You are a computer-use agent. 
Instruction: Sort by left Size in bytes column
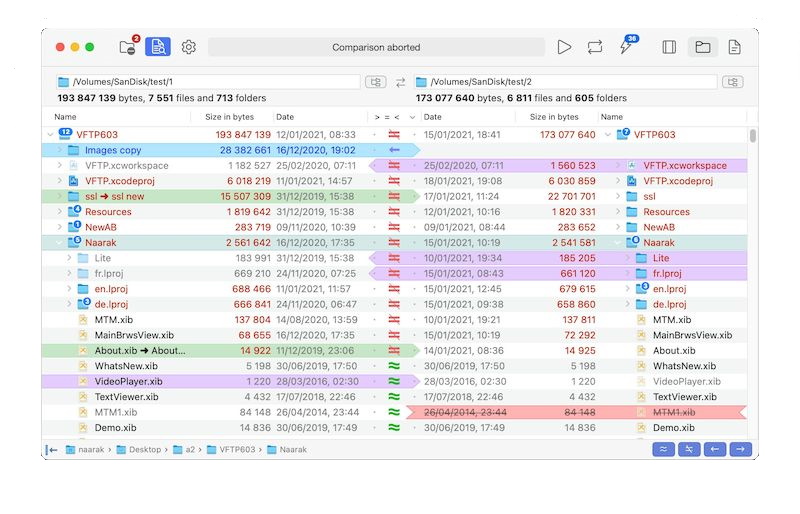click(230, 117)
